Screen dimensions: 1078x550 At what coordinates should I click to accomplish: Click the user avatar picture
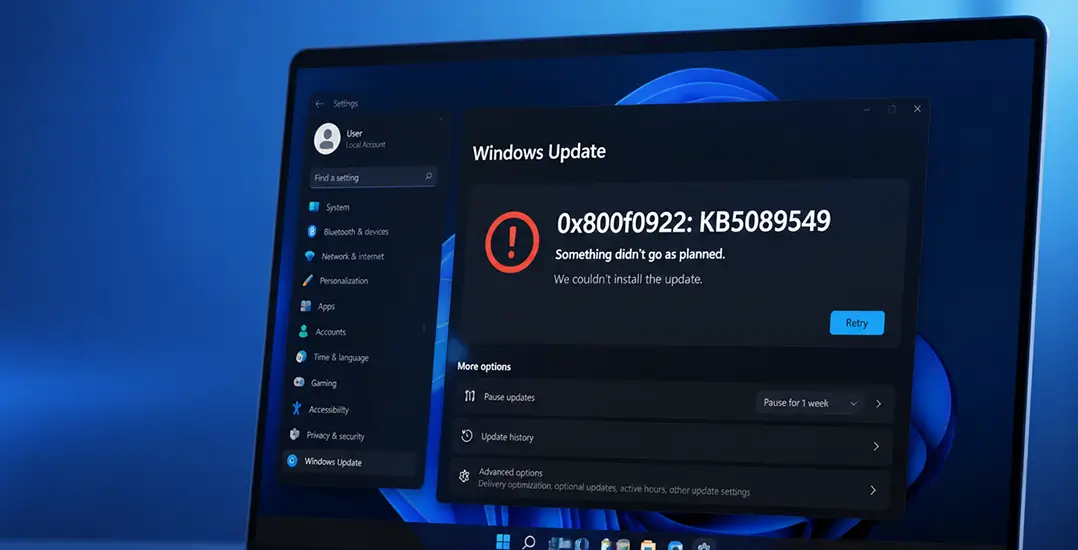[x=327, y=139]
